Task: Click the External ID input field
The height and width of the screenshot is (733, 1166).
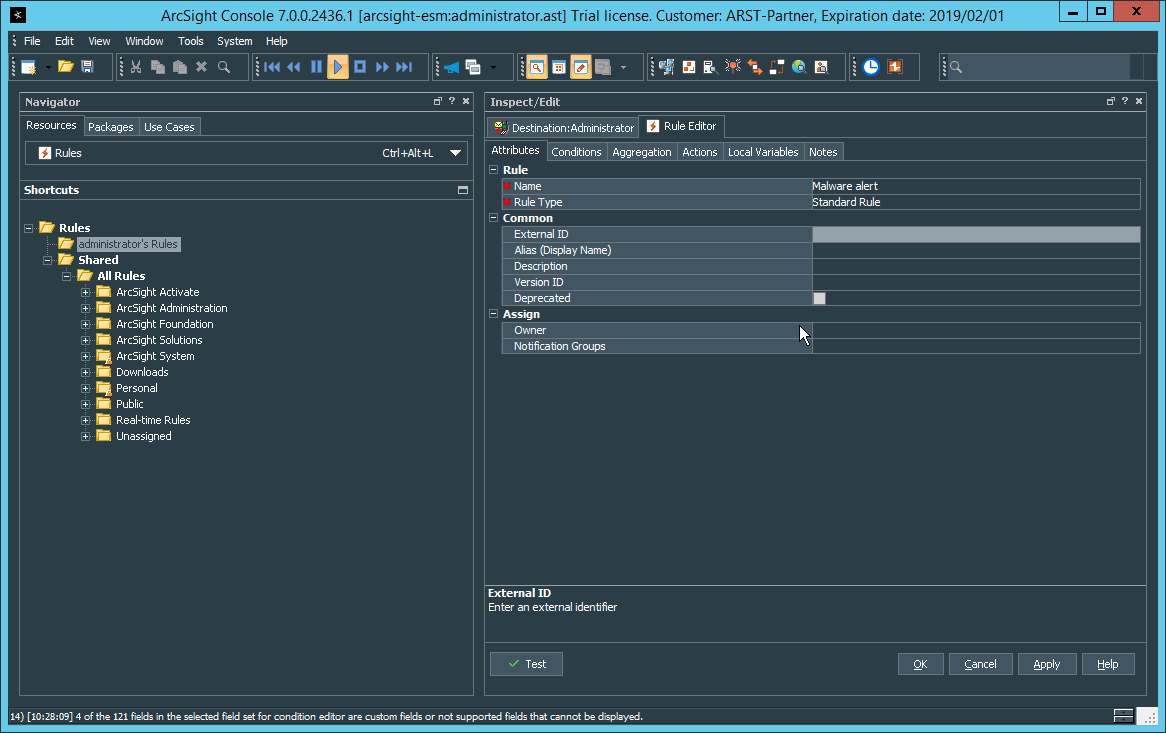Action: 975,234
